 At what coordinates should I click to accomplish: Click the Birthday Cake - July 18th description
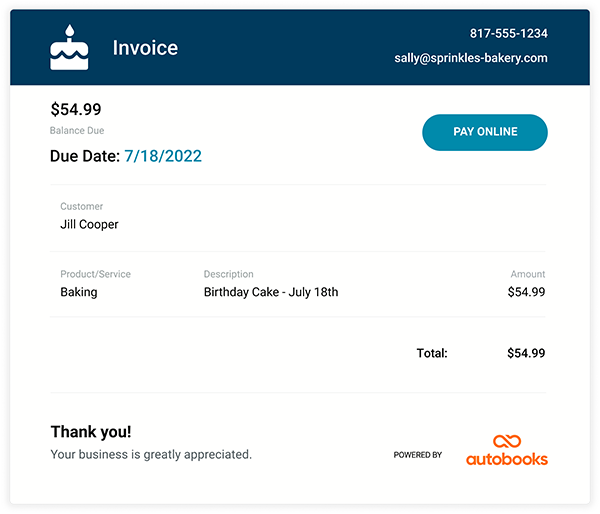[271, 292]
